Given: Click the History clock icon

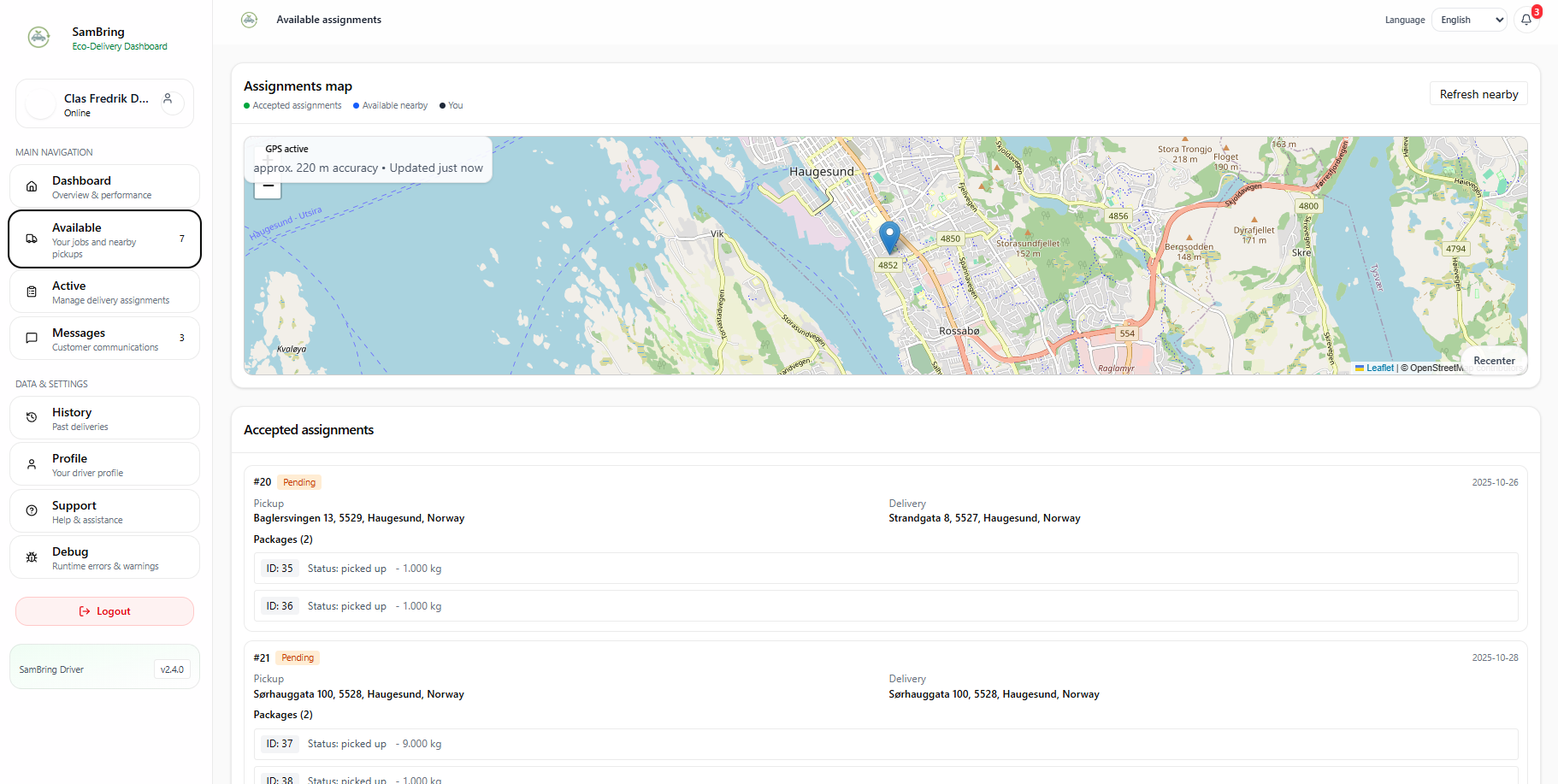Looking at the screenshot, I should coord(32,417).
